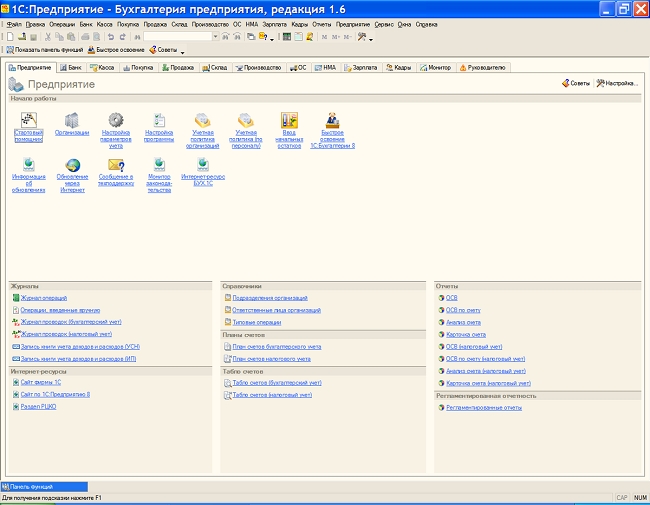Open the Сообщение в техподдержку envelope icon
This screenshot has width=650, height=505.
(x=115, y=165)
